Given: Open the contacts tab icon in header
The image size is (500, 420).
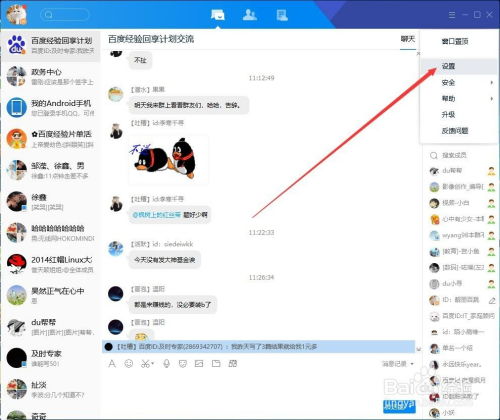Looking at the screenshot, I should (250, 15).
